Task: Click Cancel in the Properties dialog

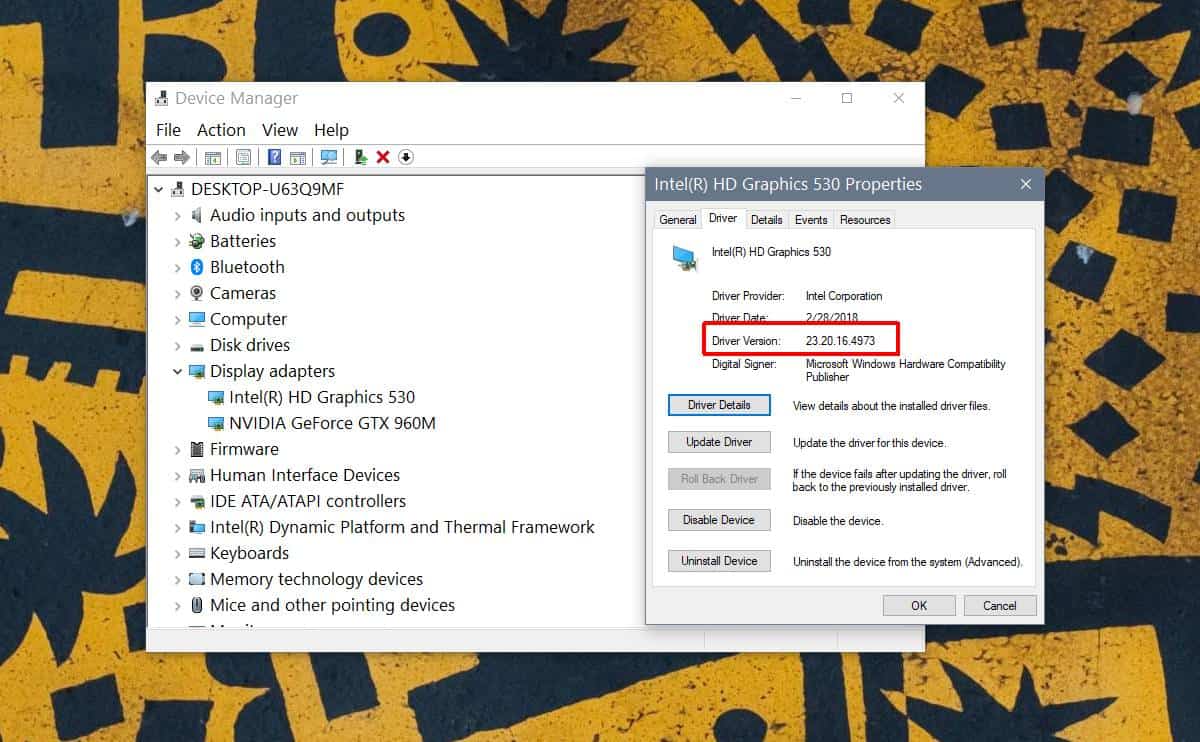Action: click(x=1000, y=605)
